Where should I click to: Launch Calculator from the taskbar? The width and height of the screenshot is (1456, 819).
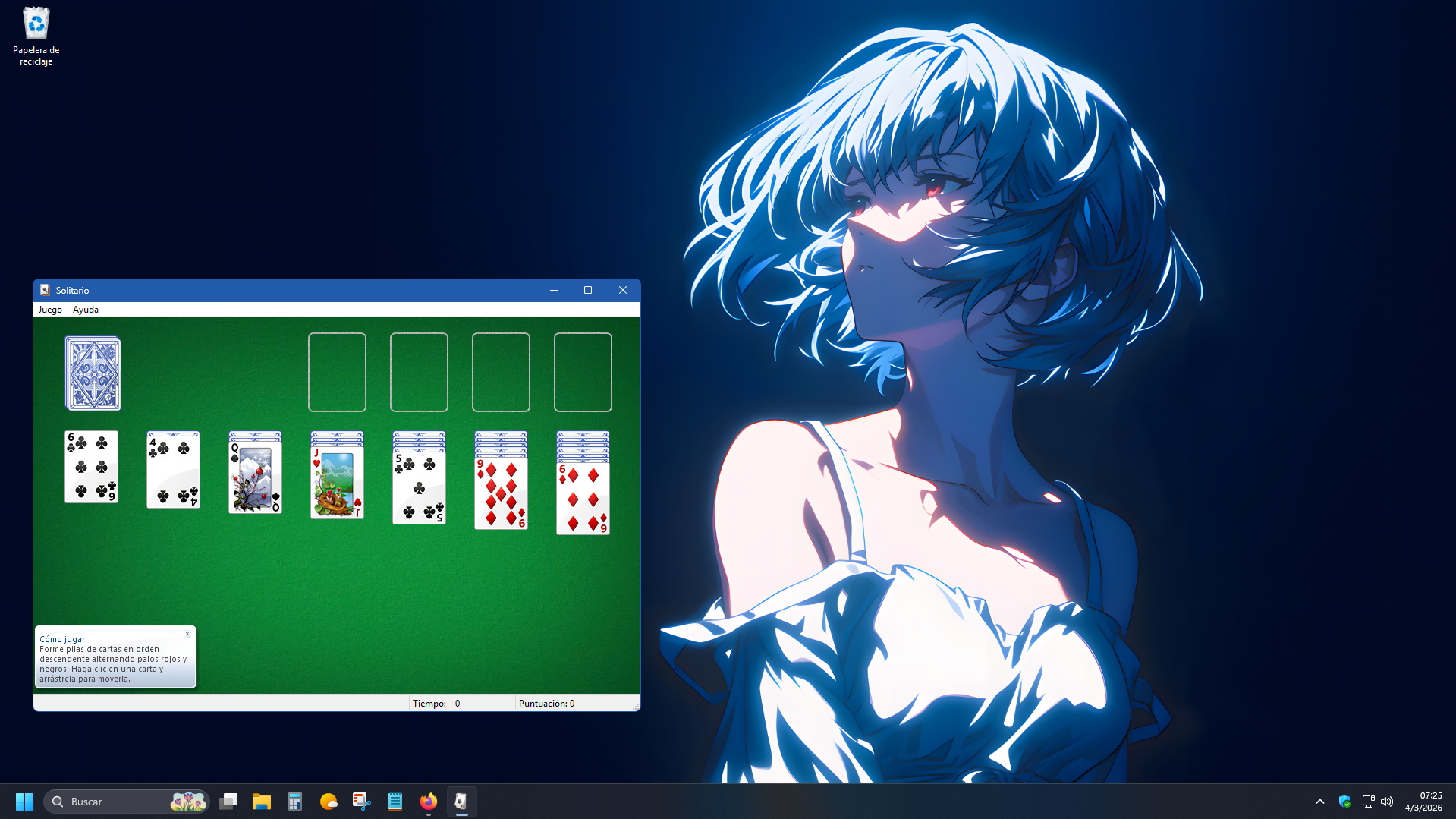click(x=295, y=802)
